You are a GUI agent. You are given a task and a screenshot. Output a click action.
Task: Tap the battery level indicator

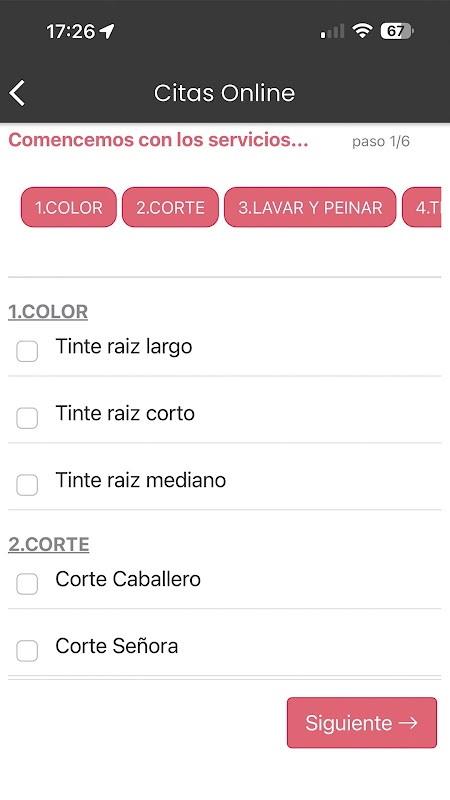[396, 32]
